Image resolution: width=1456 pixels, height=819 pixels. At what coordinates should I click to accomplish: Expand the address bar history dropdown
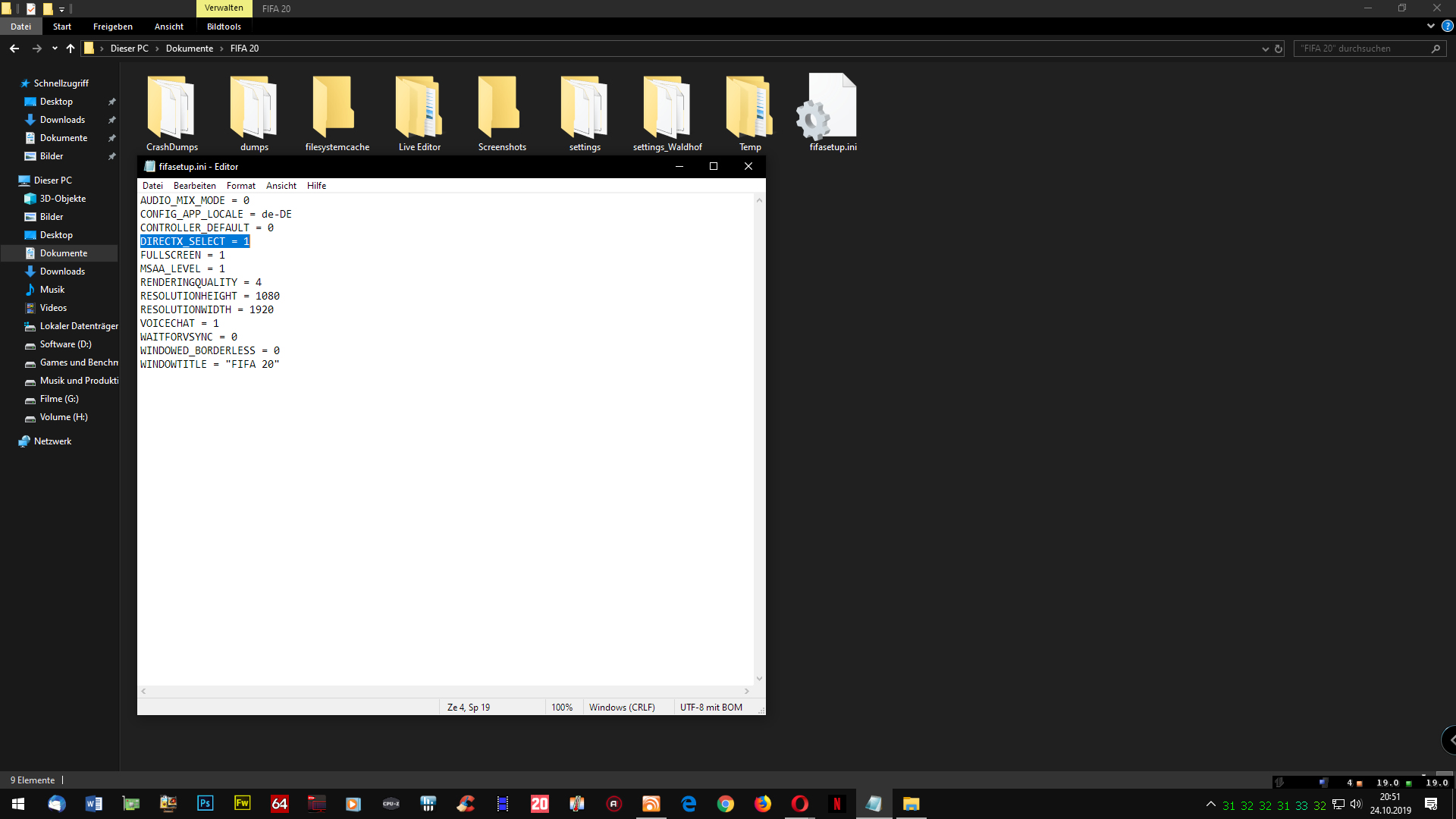tap(1265, 49)
